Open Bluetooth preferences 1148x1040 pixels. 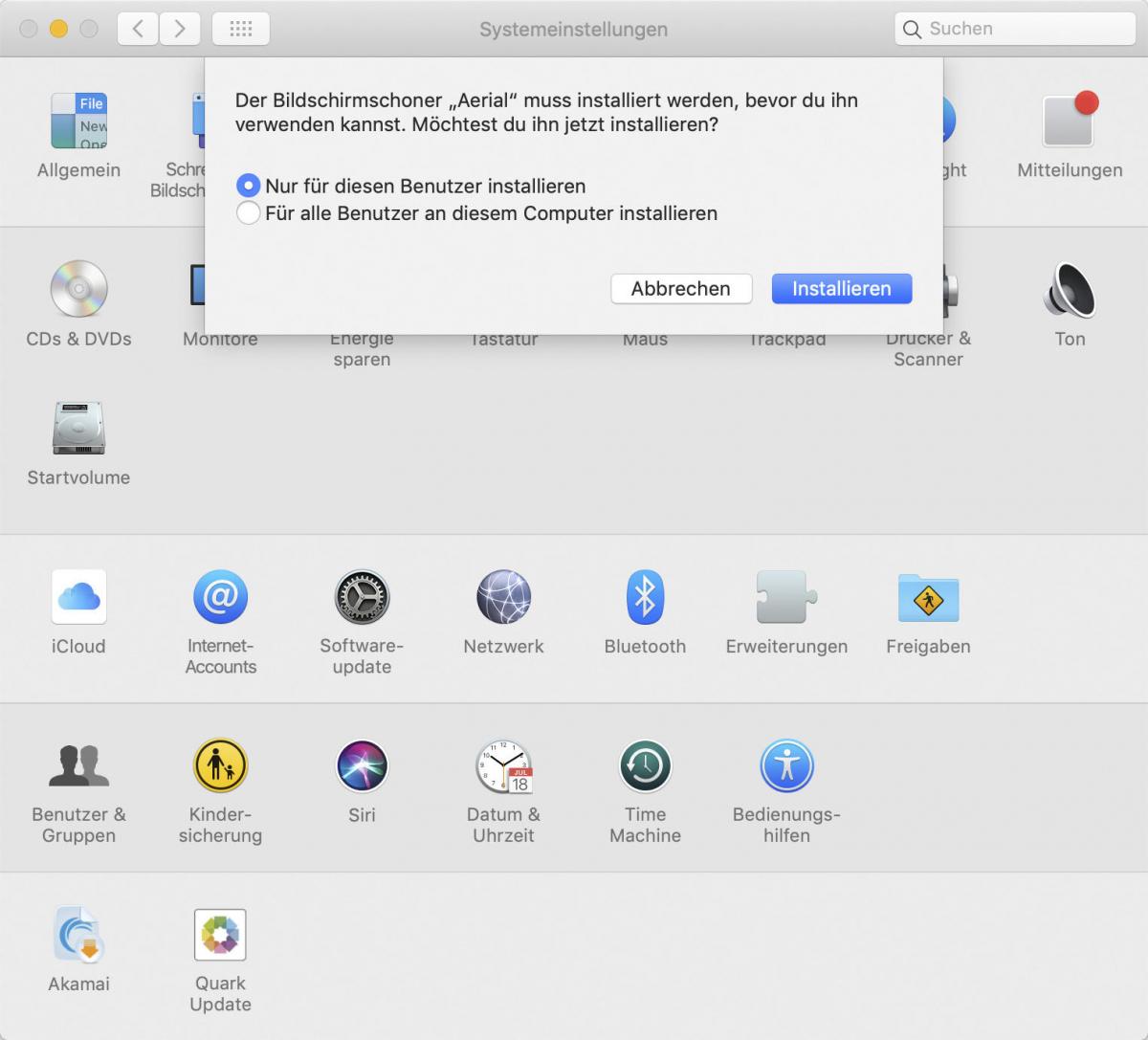645,597
